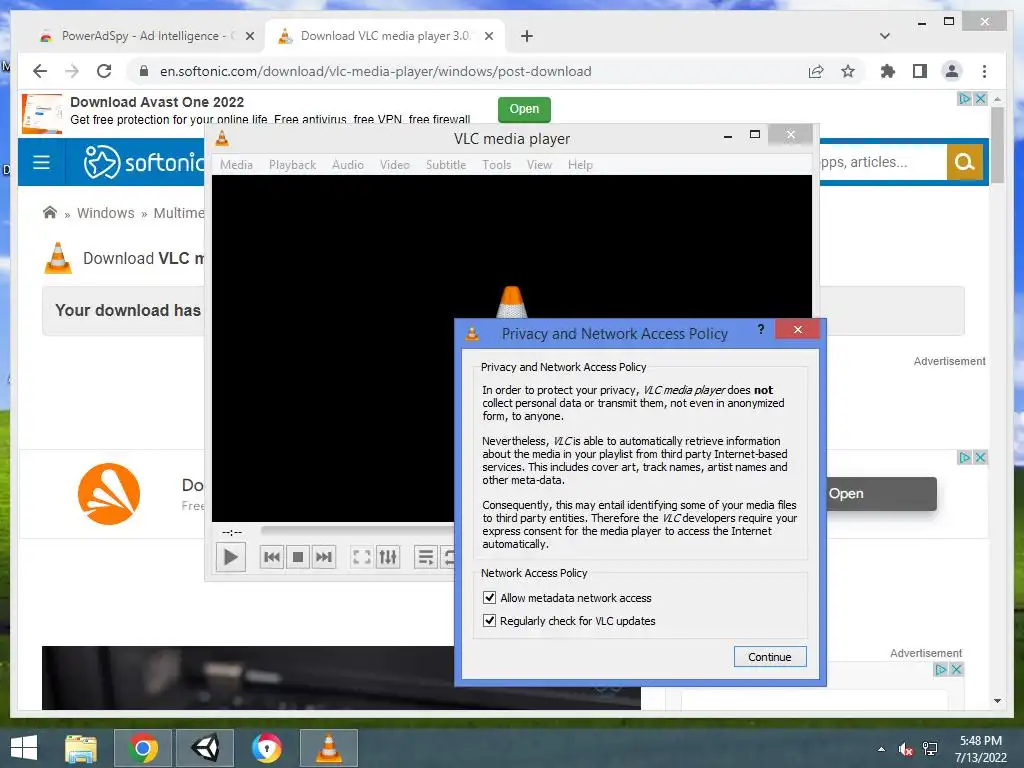Go to Softonic home breadcrumb icon
1024x768 pixels.
50,212
